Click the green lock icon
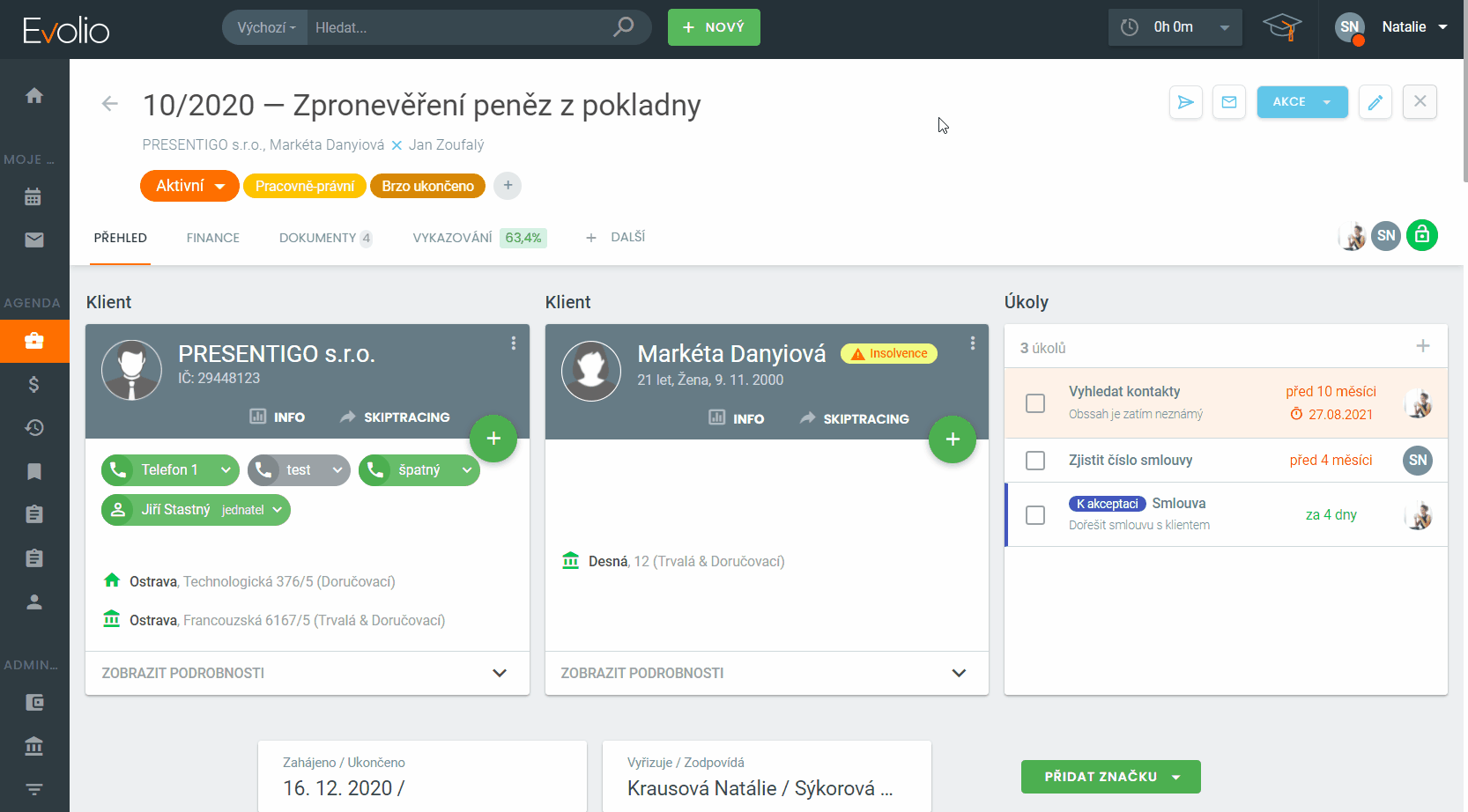 (x=1421, y=235)
